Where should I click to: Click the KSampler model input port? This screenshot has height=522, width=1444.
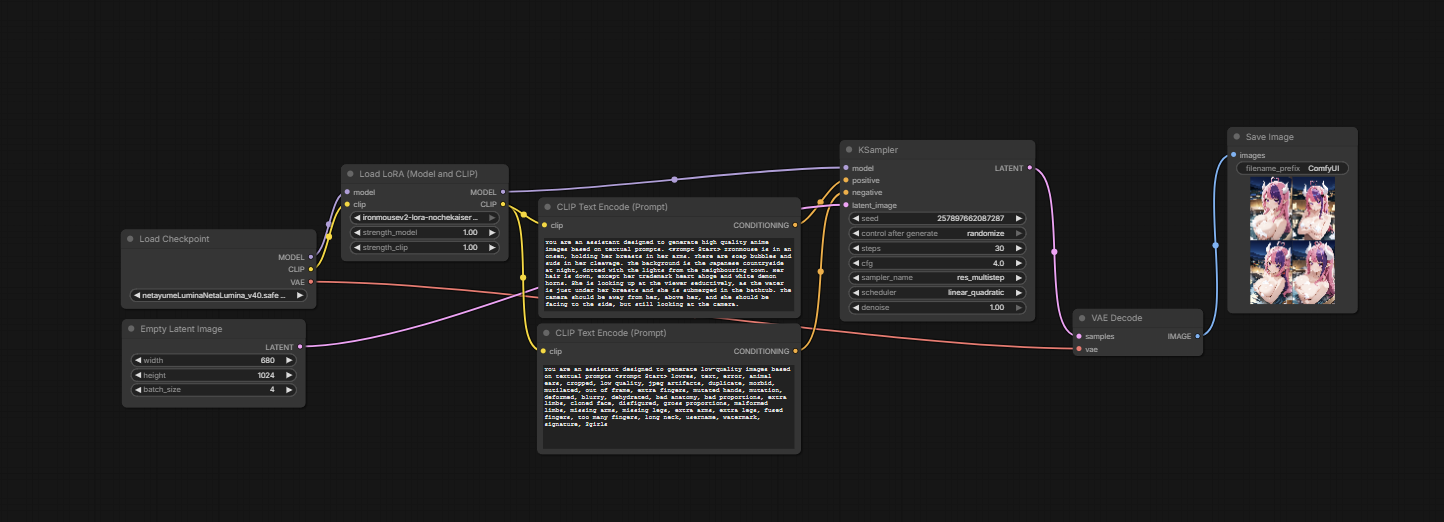click(x=846, y=168)
